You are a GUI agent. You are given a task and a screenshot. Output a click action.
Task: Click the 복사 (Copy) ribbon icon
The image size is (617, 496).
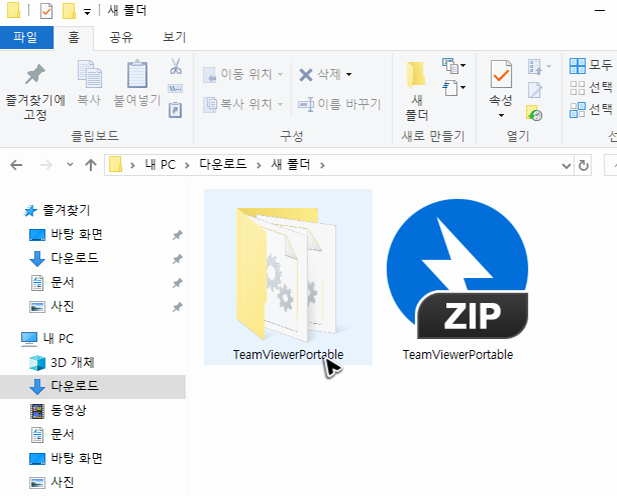click(x=89, y=74)
